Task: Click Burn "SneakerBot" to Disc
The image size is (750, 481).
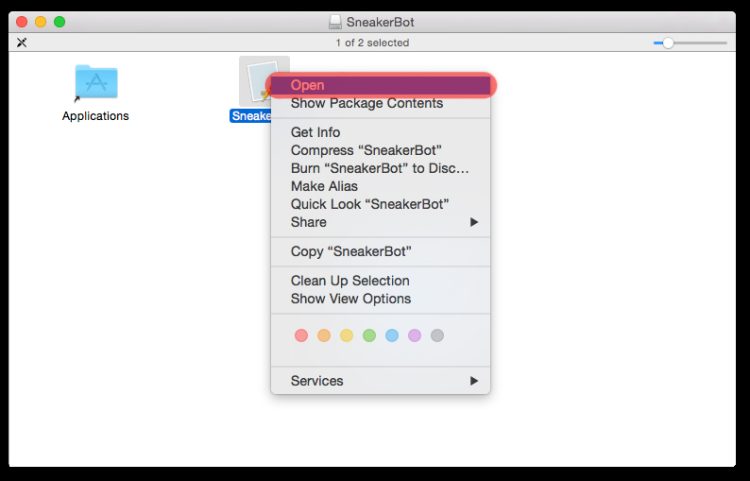Action: [379, 168]
